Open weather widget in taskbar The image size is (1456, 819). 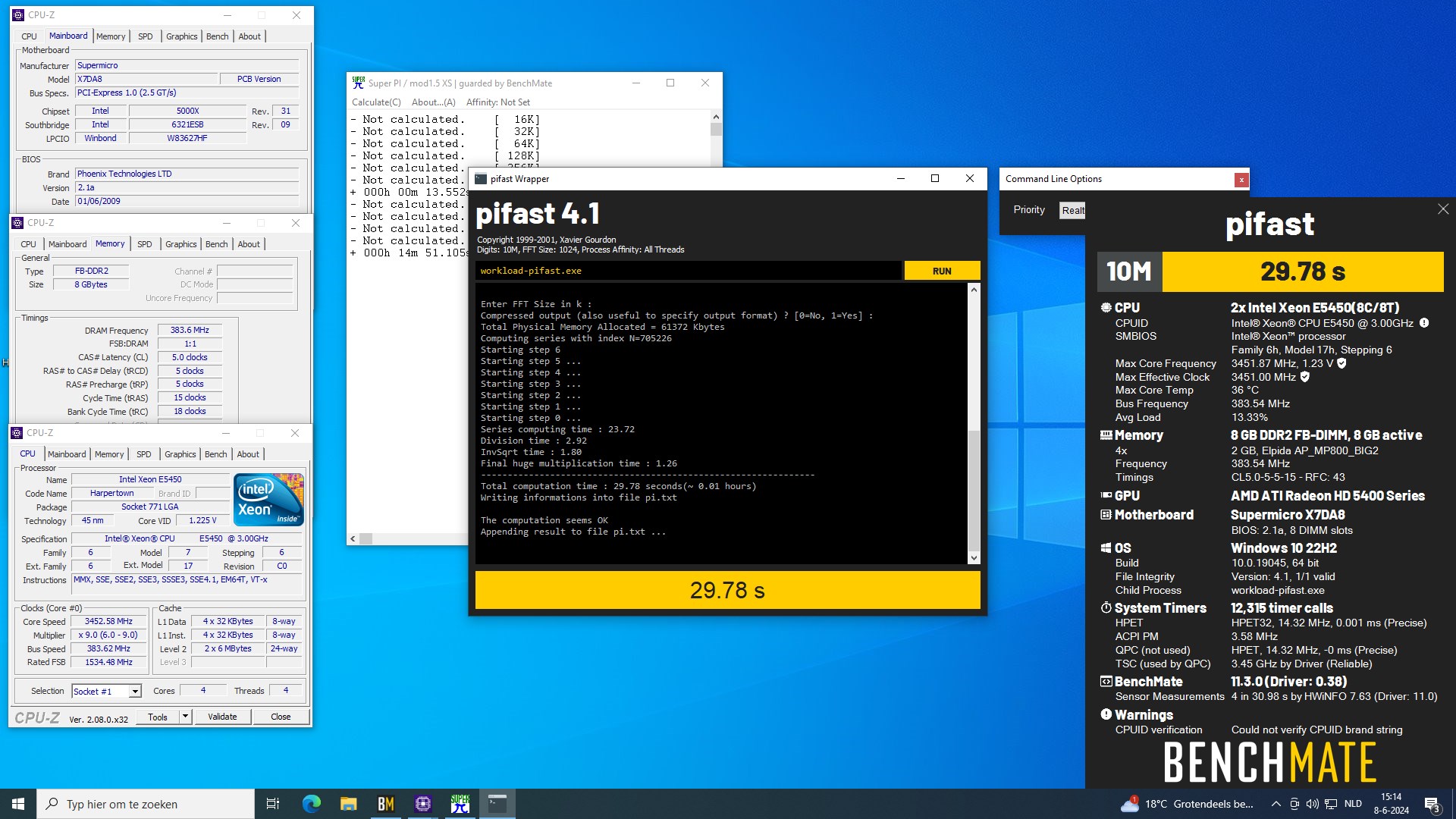[1187, 804]
